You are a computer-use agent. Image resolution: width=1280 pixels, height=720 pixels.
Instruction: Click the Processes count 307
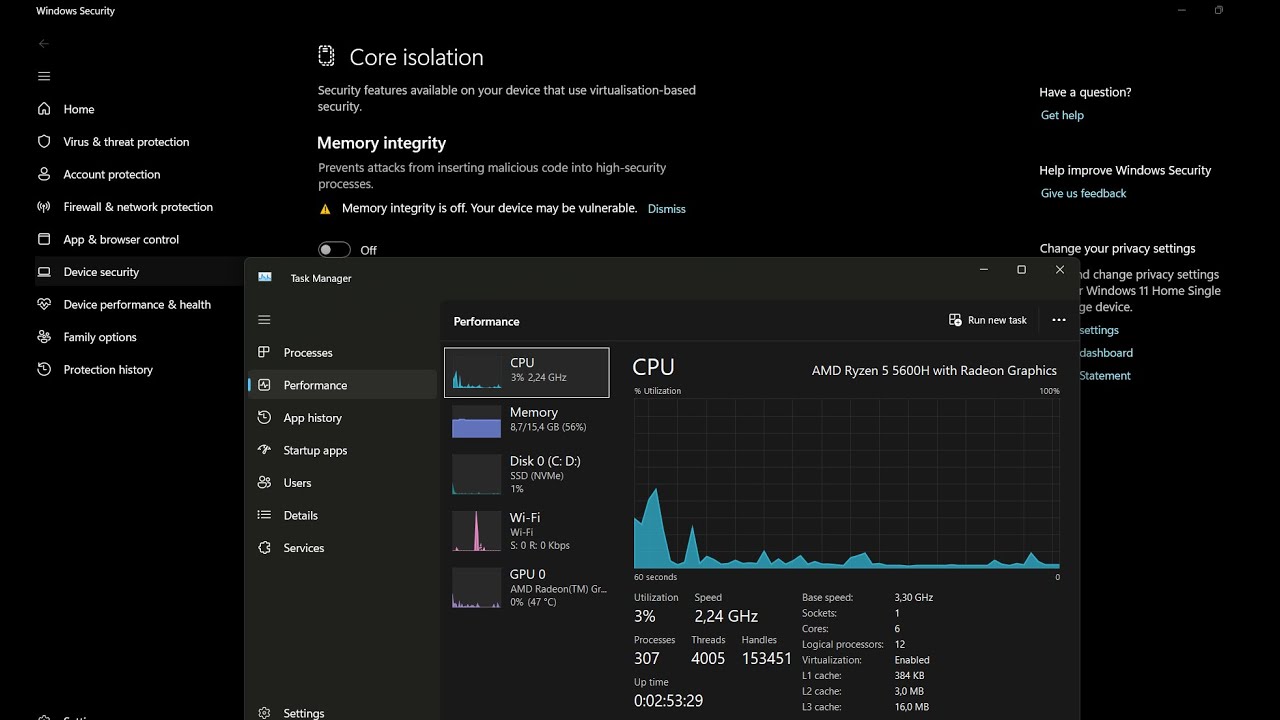point(647,659)
